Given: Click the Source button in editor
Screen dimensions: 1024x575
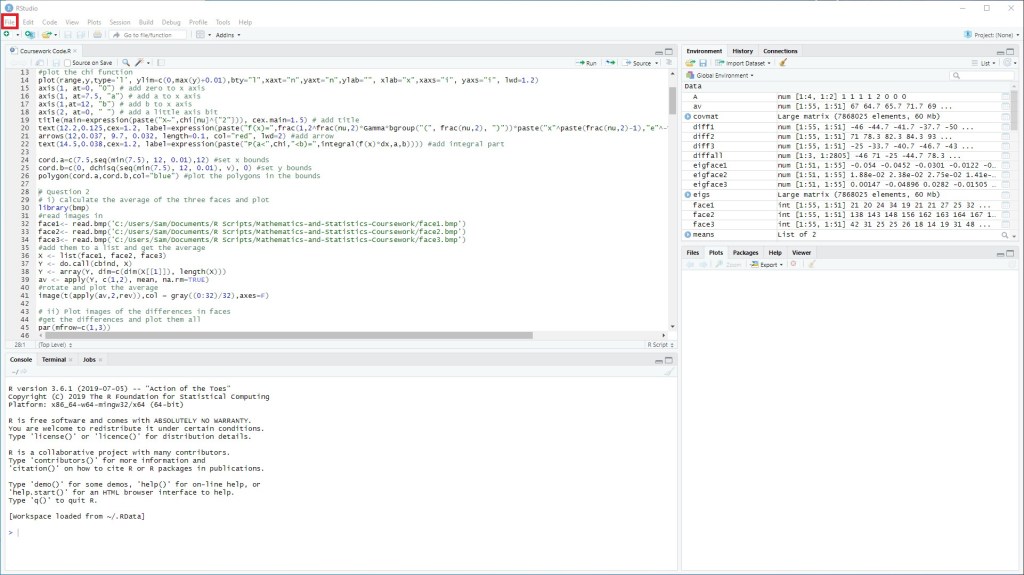Looking at the screenshot, I should coord(637,63).
